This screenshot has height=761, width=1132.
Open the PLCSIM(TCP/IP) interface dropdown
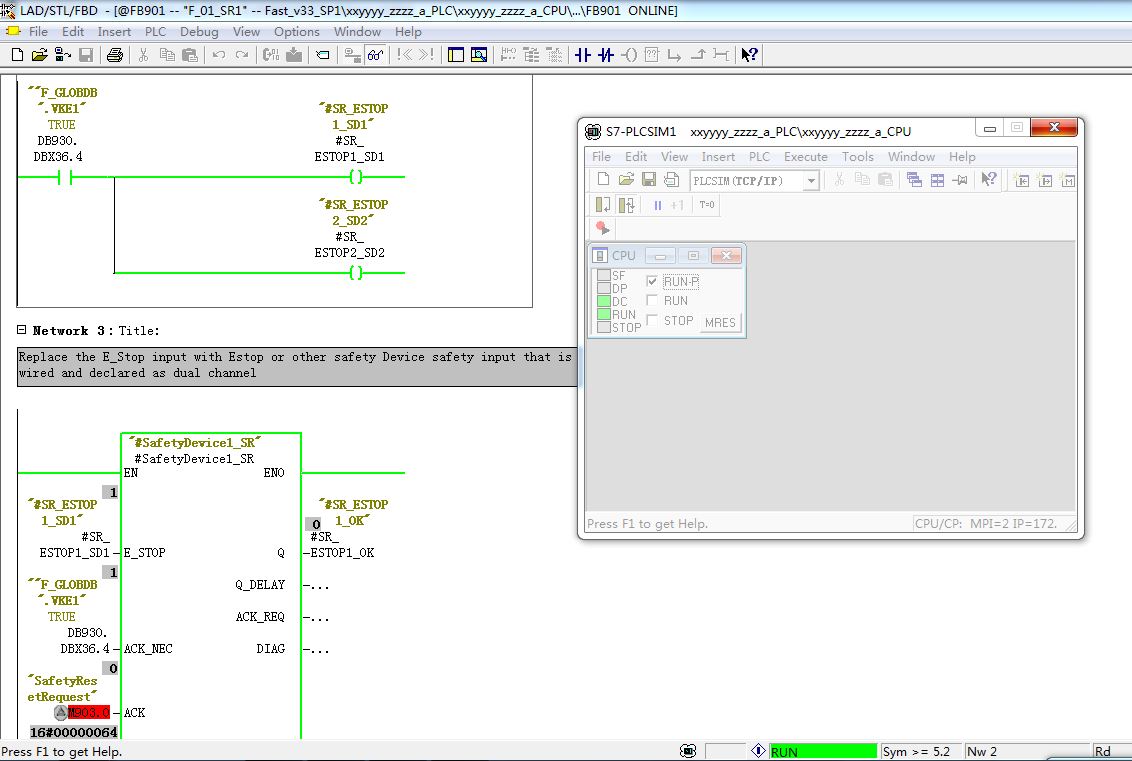(x=811, y=181)
